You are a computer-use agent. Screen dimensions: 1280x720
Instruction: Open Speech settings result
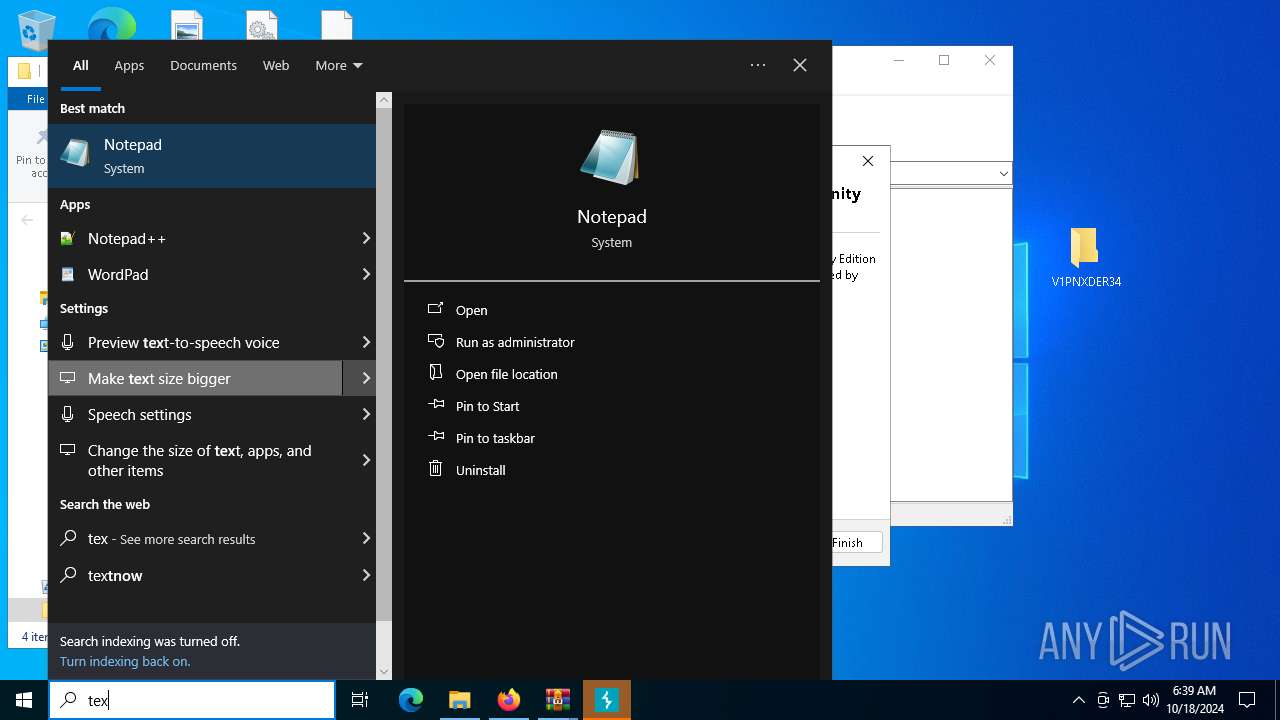(x=195, y=414)
